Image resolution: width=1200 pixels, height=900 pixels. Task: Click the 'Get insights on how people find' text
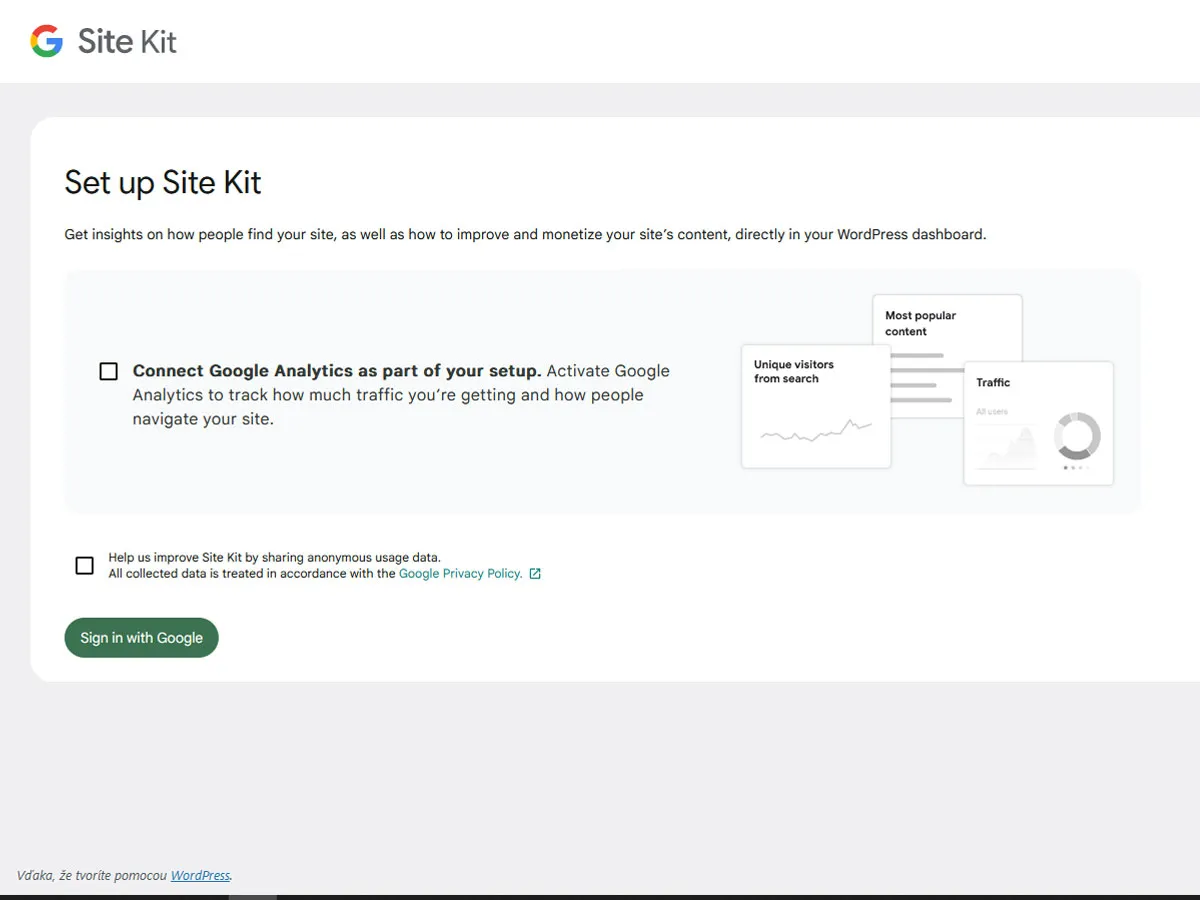click(x=525, y=235)
